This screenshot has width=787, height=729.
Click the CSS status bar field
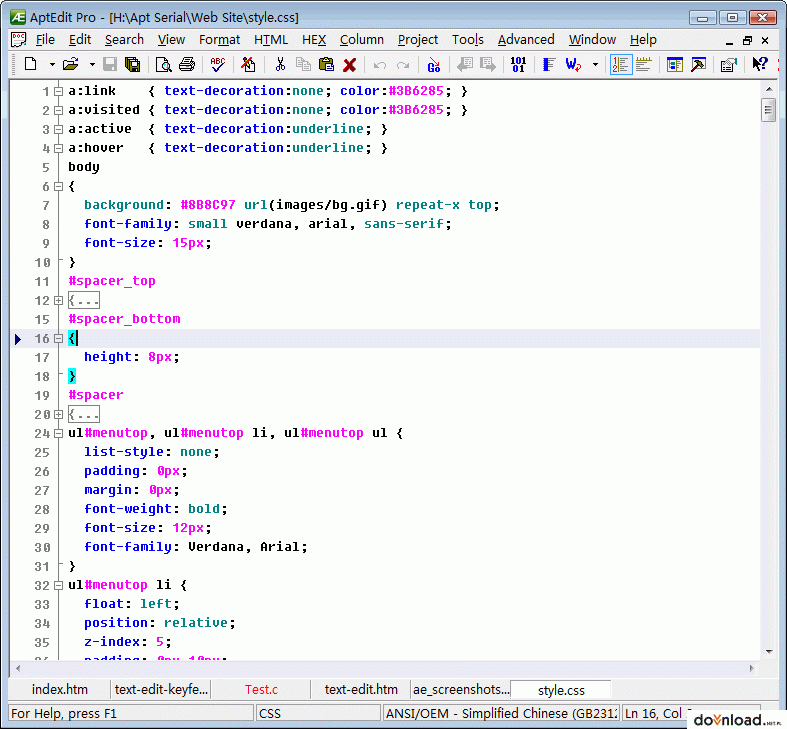tap(318, 713)
